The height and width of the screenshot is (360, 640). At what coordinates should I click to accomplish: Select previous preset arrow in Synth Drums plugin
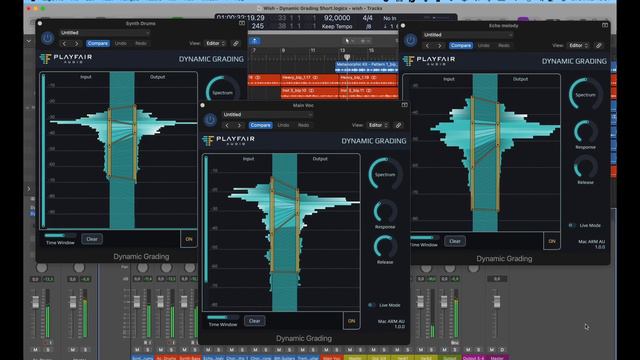[x=64, y=43]
